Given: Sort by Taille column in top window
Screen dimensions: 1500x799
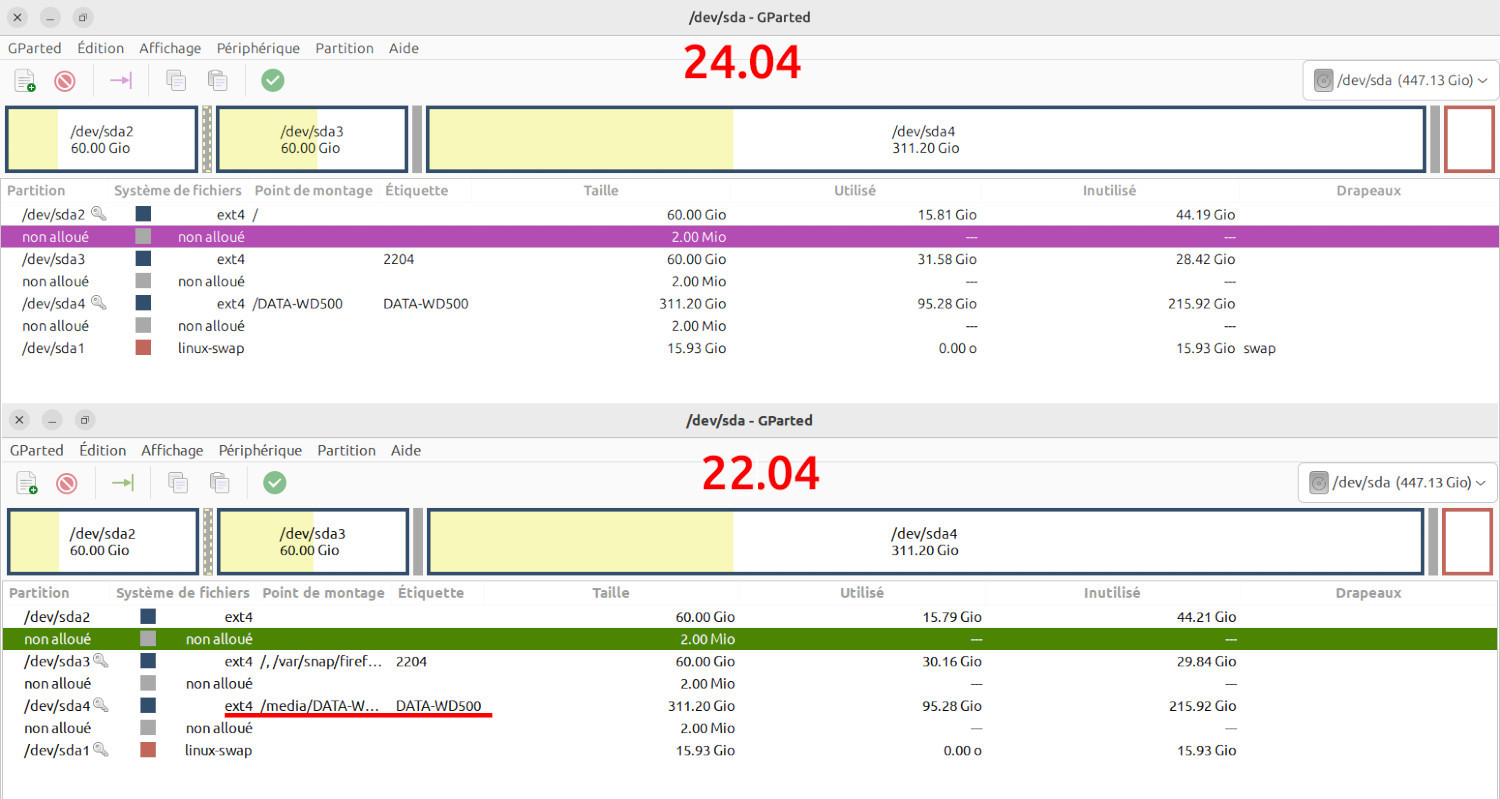Looking at the screenshot, I should coord(601,190).
